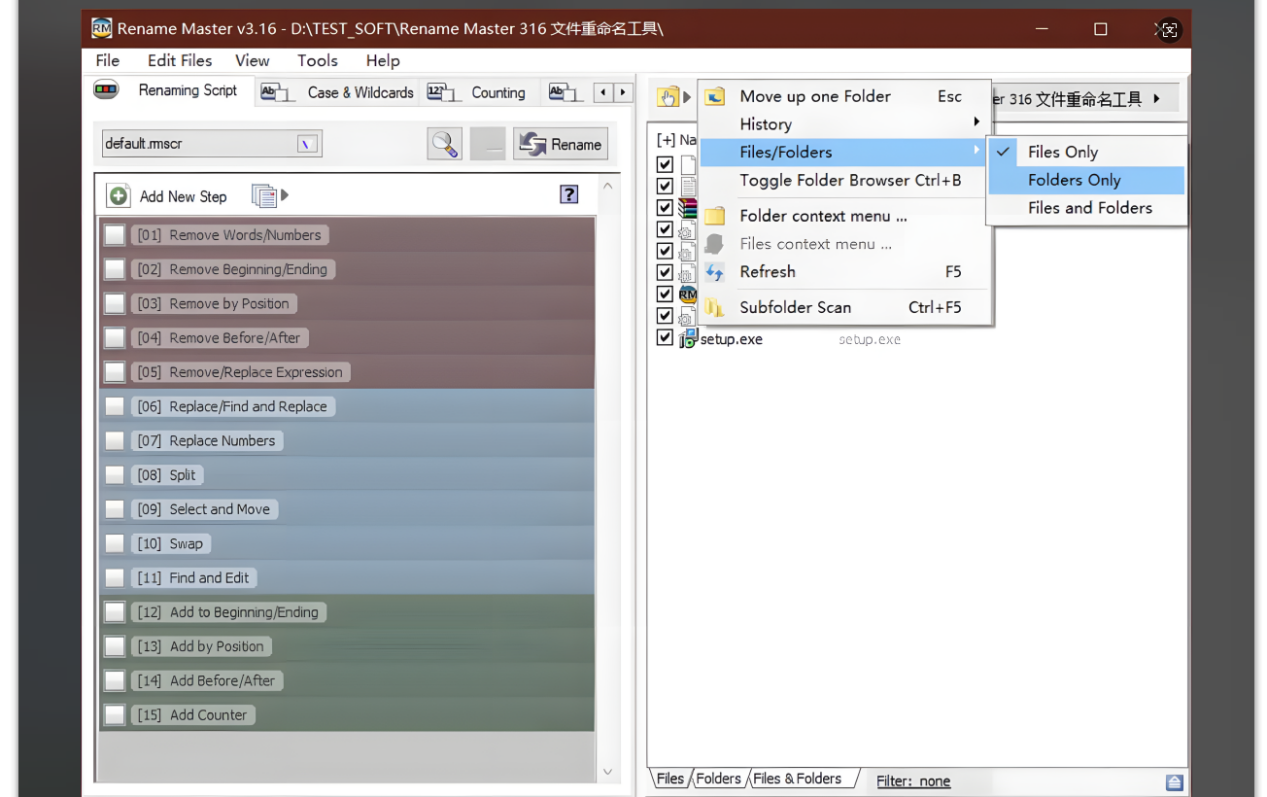
Task: Open the default.rmscr script dropdown
Action: point(308,144)
